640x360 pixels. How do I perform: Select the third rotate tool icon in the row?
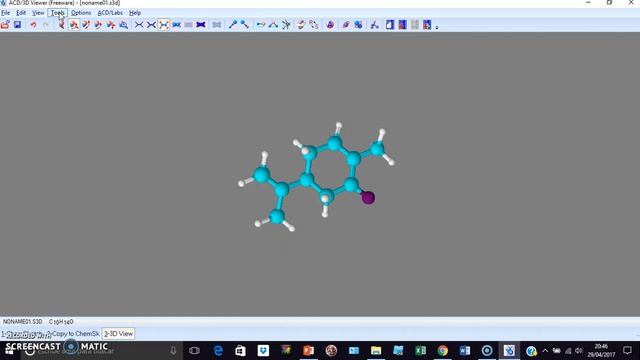(98, 25)
